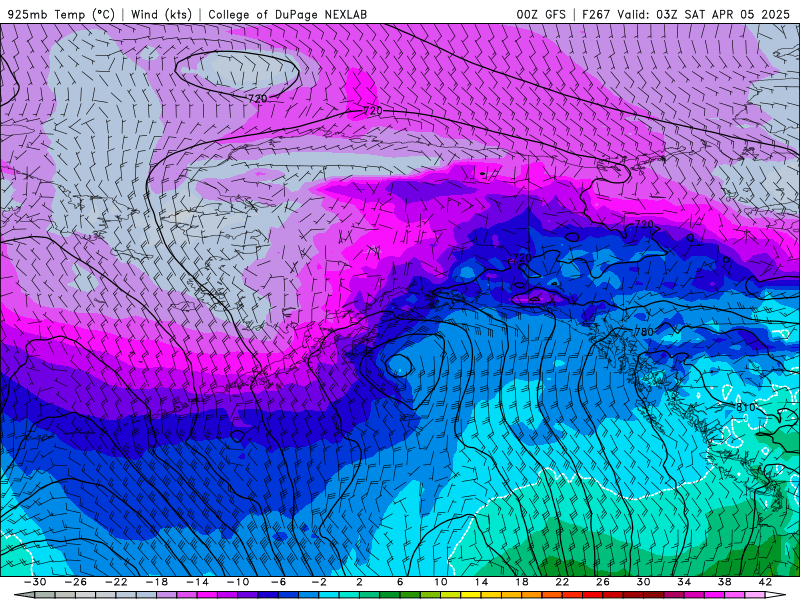Select the positive "22" colorbar scale label

coord(562,582)
